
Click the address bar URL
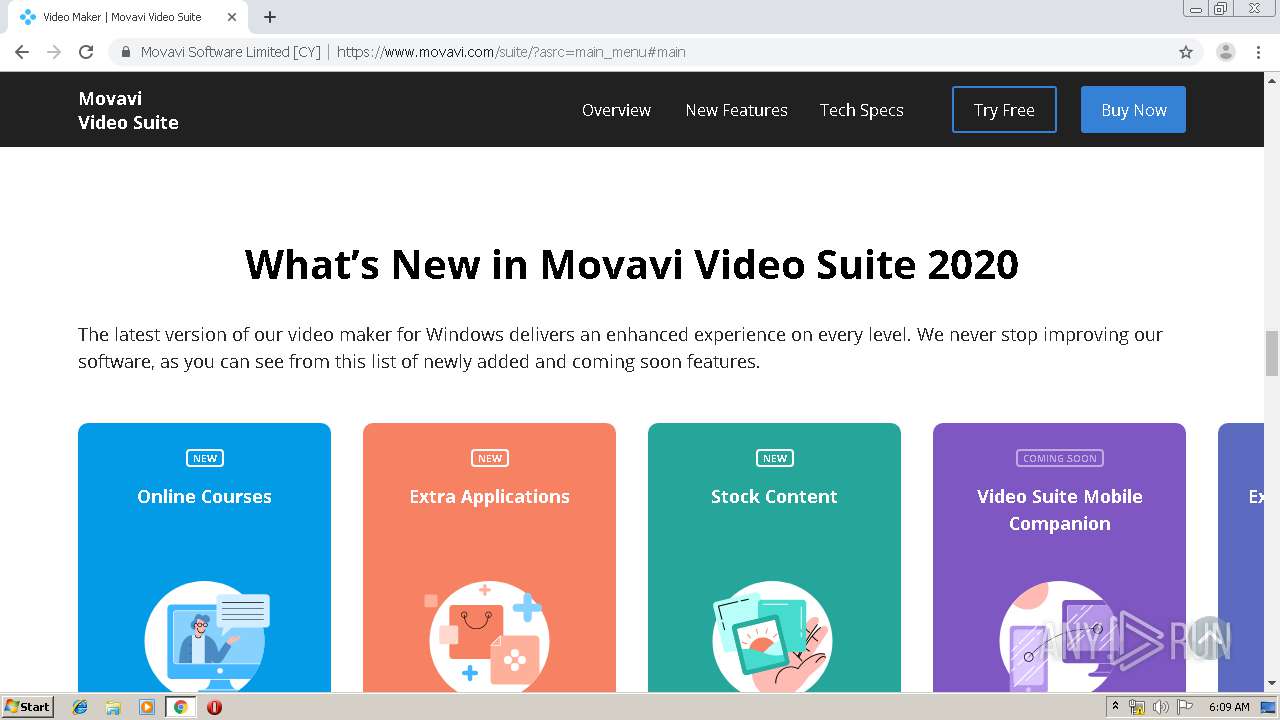[x=511, y=52]
